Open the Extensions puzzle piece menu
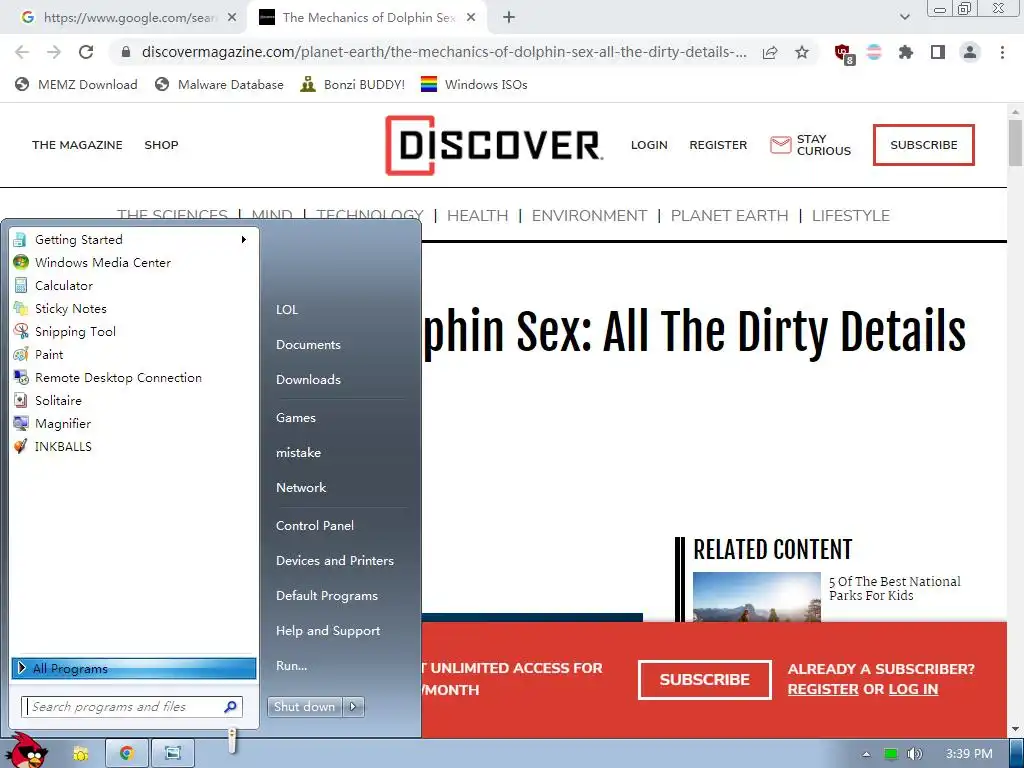1024x768 pixels. click(906, 52)
